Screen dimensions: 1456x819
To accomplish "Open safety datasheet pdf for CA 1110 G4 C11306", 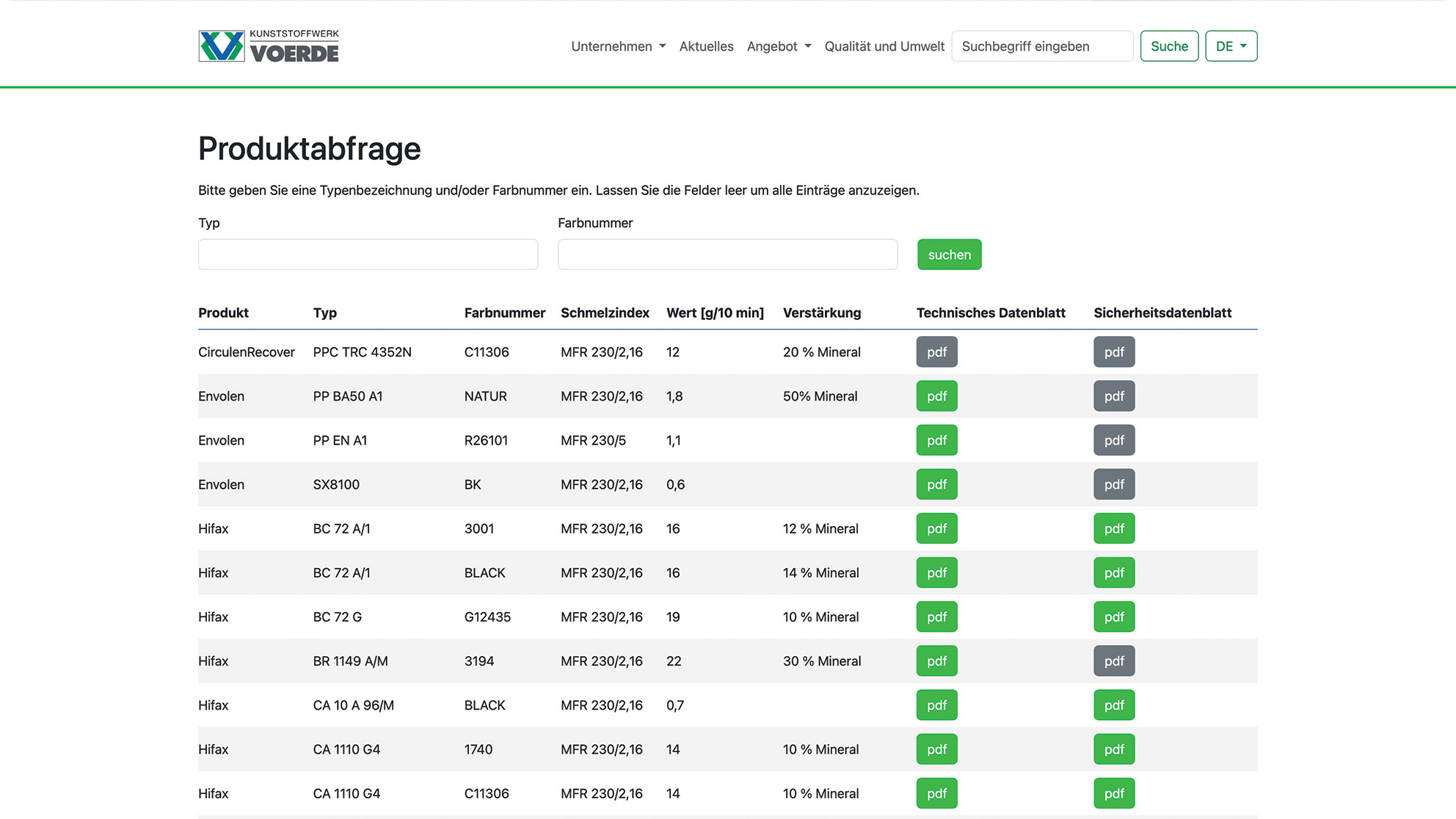I will [x=1114, y=793].
